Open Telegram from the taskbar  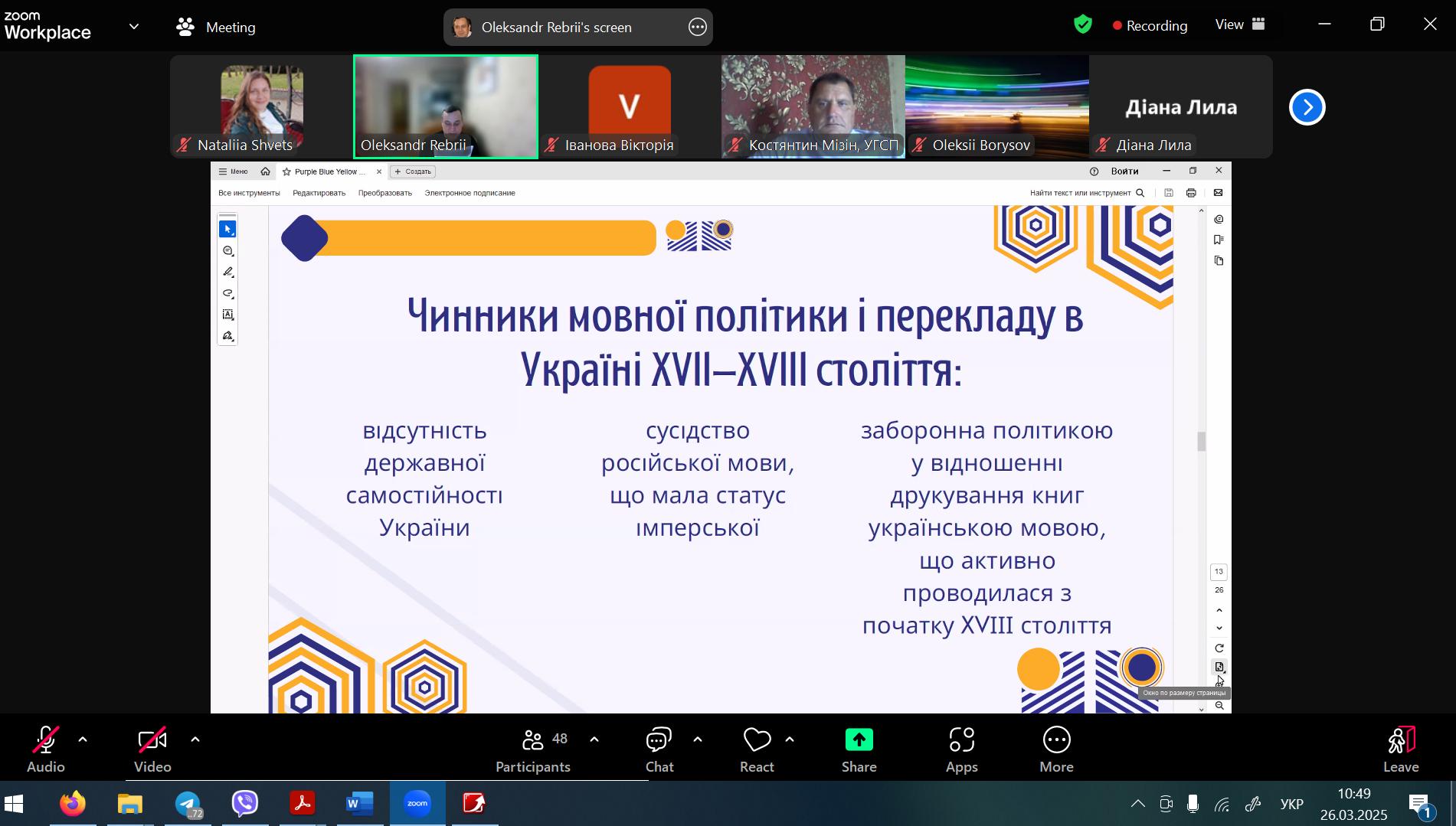(188, 804)
